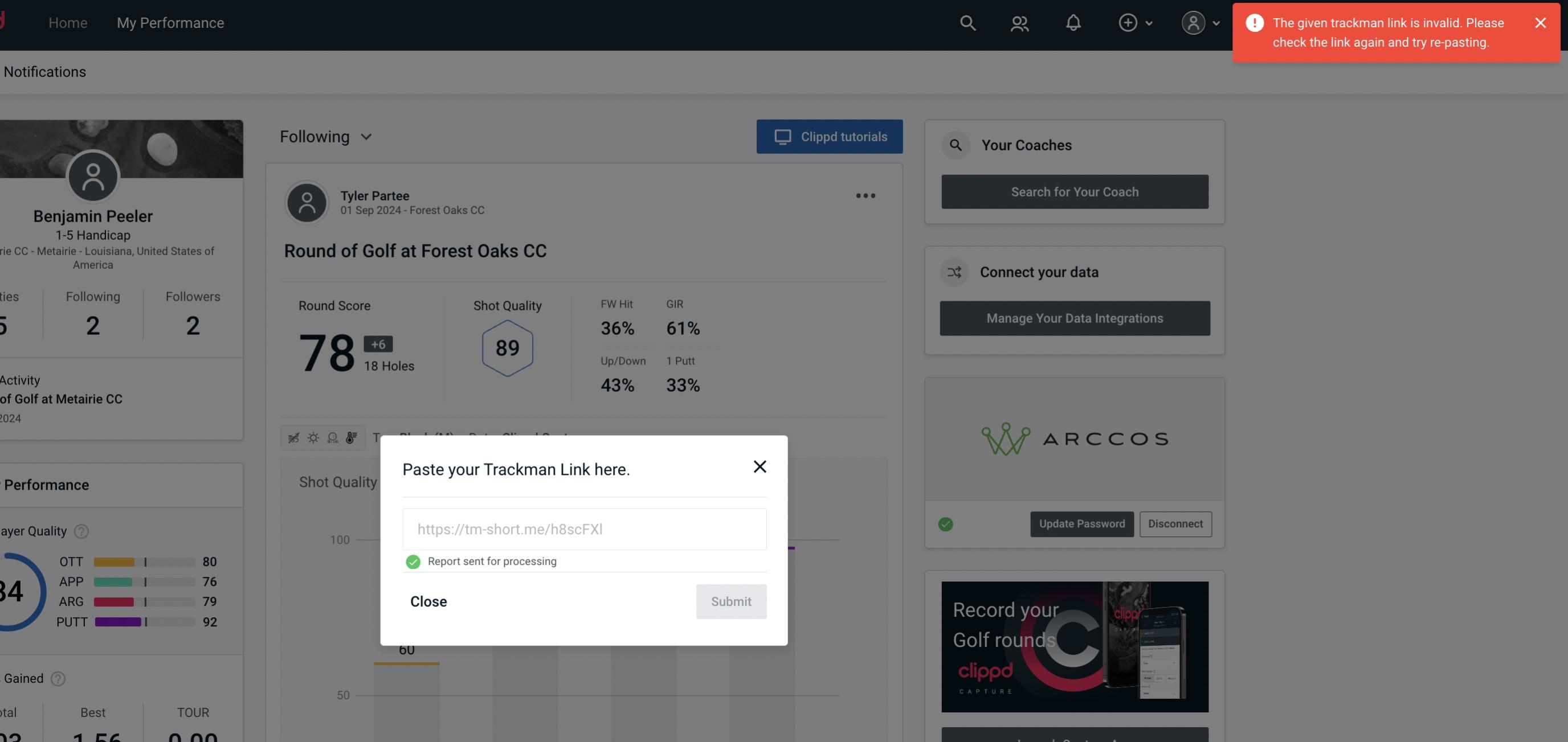1568x742 pixels.
Task: Click the search icon in the top bar
Action: [x=967, y=22]
